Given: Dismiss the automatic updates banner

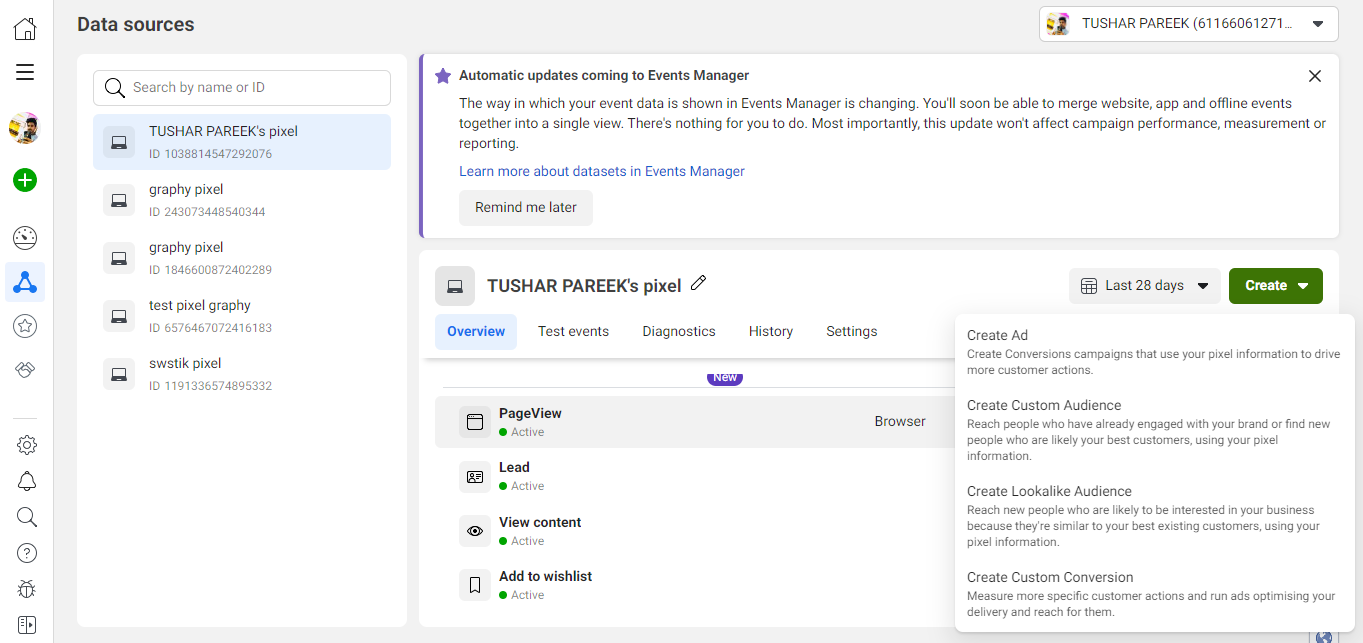Looking at the screenshot, I should 1315,76.
